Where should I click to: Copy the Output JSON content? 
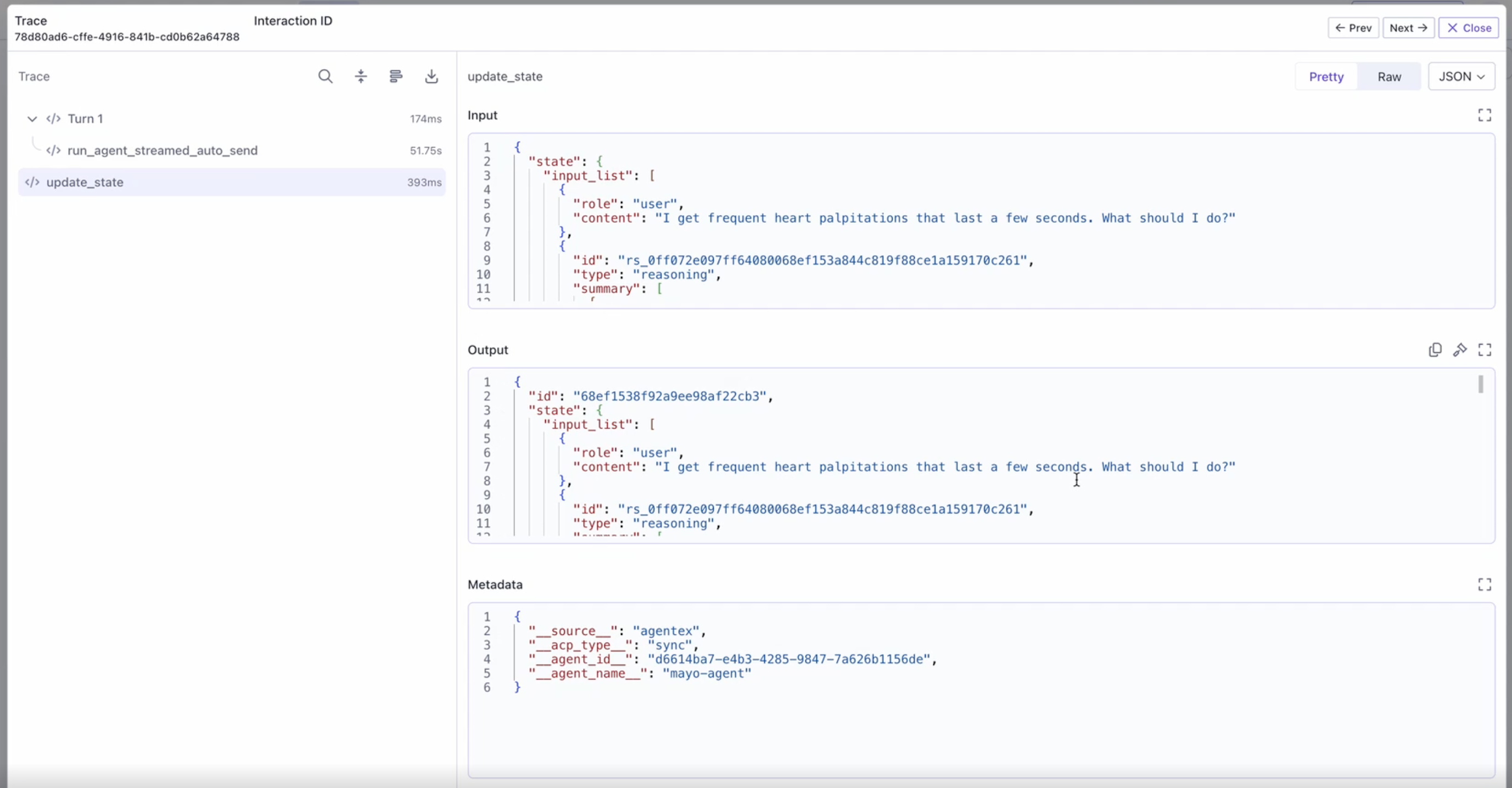click(1435, 349)
